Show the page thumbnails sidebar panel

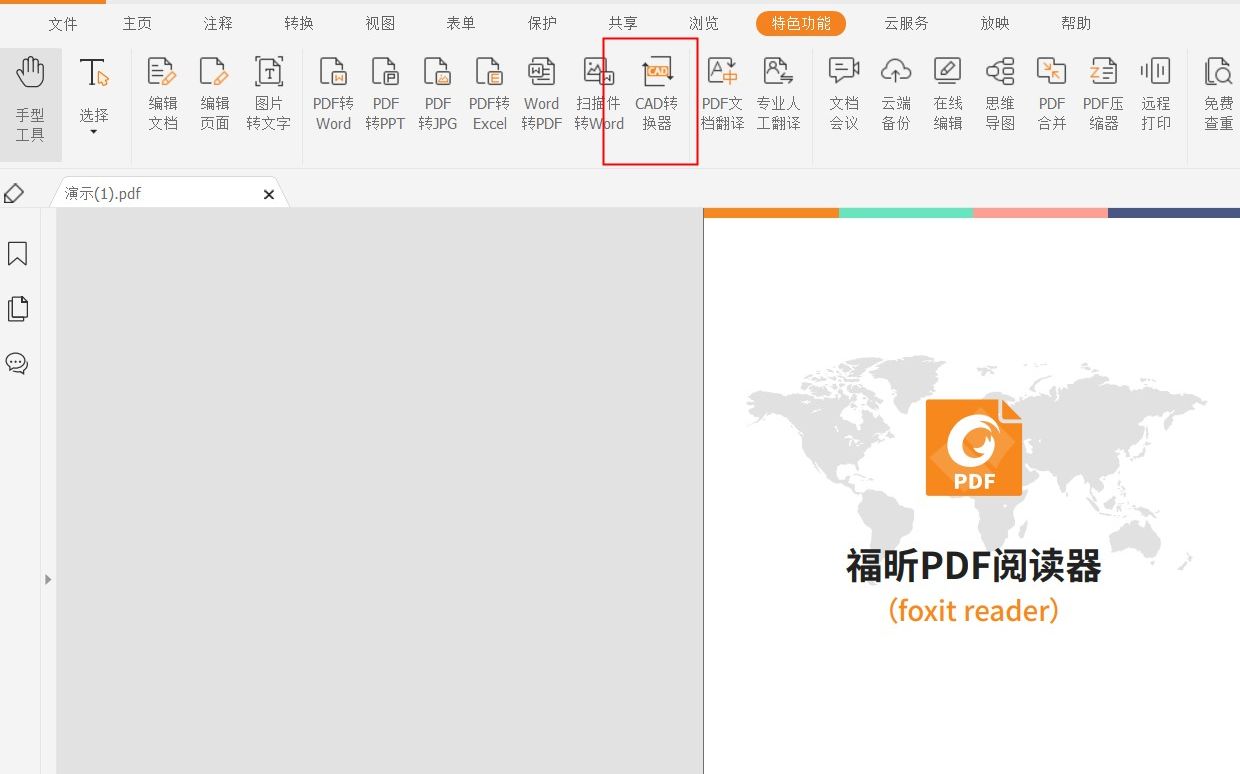click(17, 309)
